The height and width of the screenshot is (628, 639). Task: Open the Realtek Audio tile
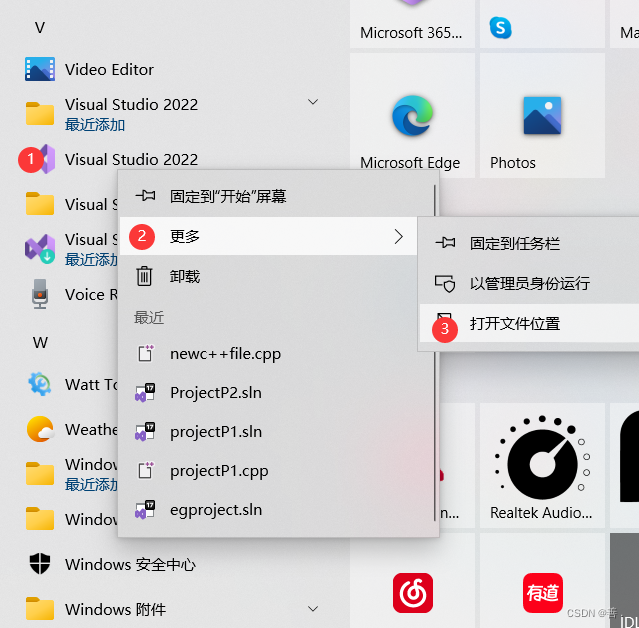click(x=542, y=465)
